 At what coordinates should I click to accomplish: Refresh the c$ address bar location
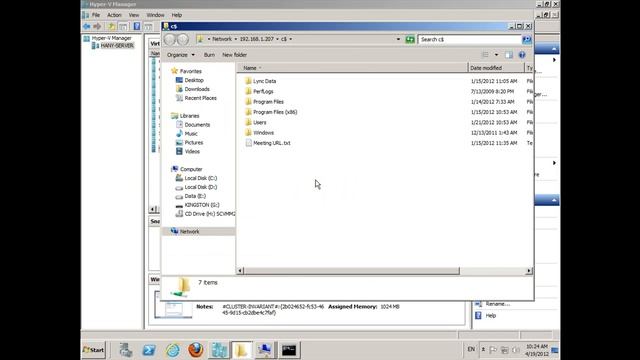(x=410, y=39)
